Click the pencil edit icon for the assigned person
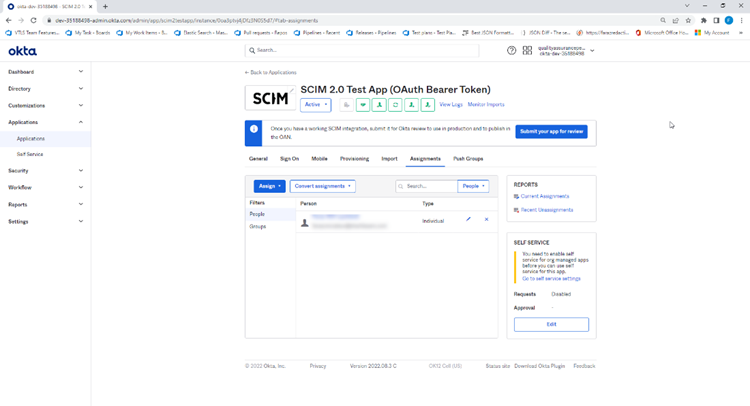 click(x=468, y=219)
